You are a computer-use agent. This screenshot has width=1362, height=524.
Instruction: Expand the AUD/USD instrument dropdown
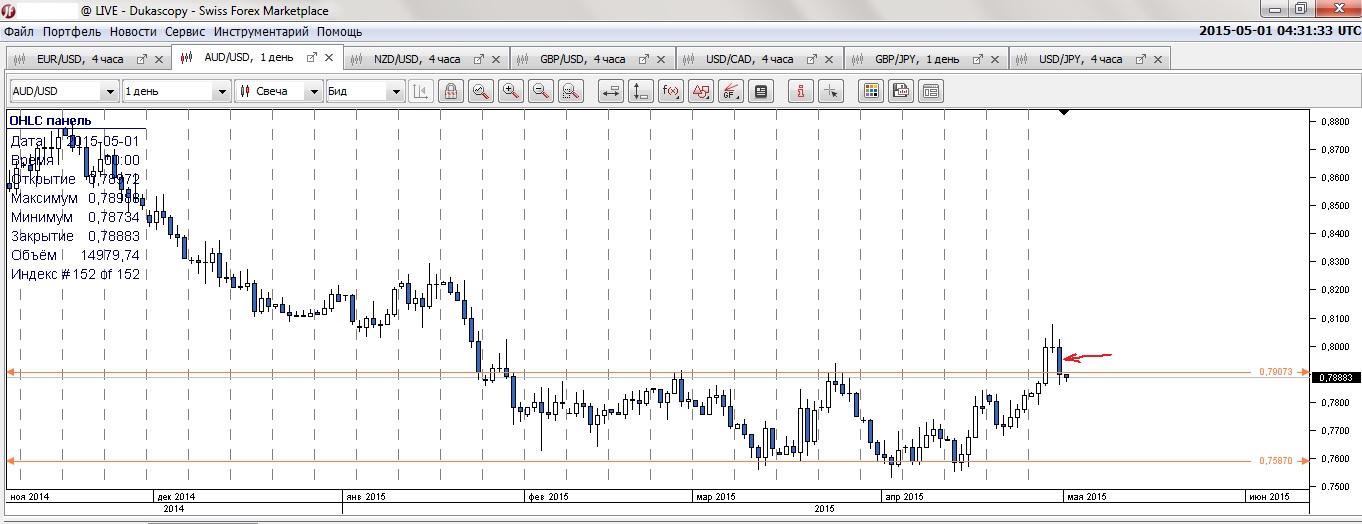(x=109, y=92)
